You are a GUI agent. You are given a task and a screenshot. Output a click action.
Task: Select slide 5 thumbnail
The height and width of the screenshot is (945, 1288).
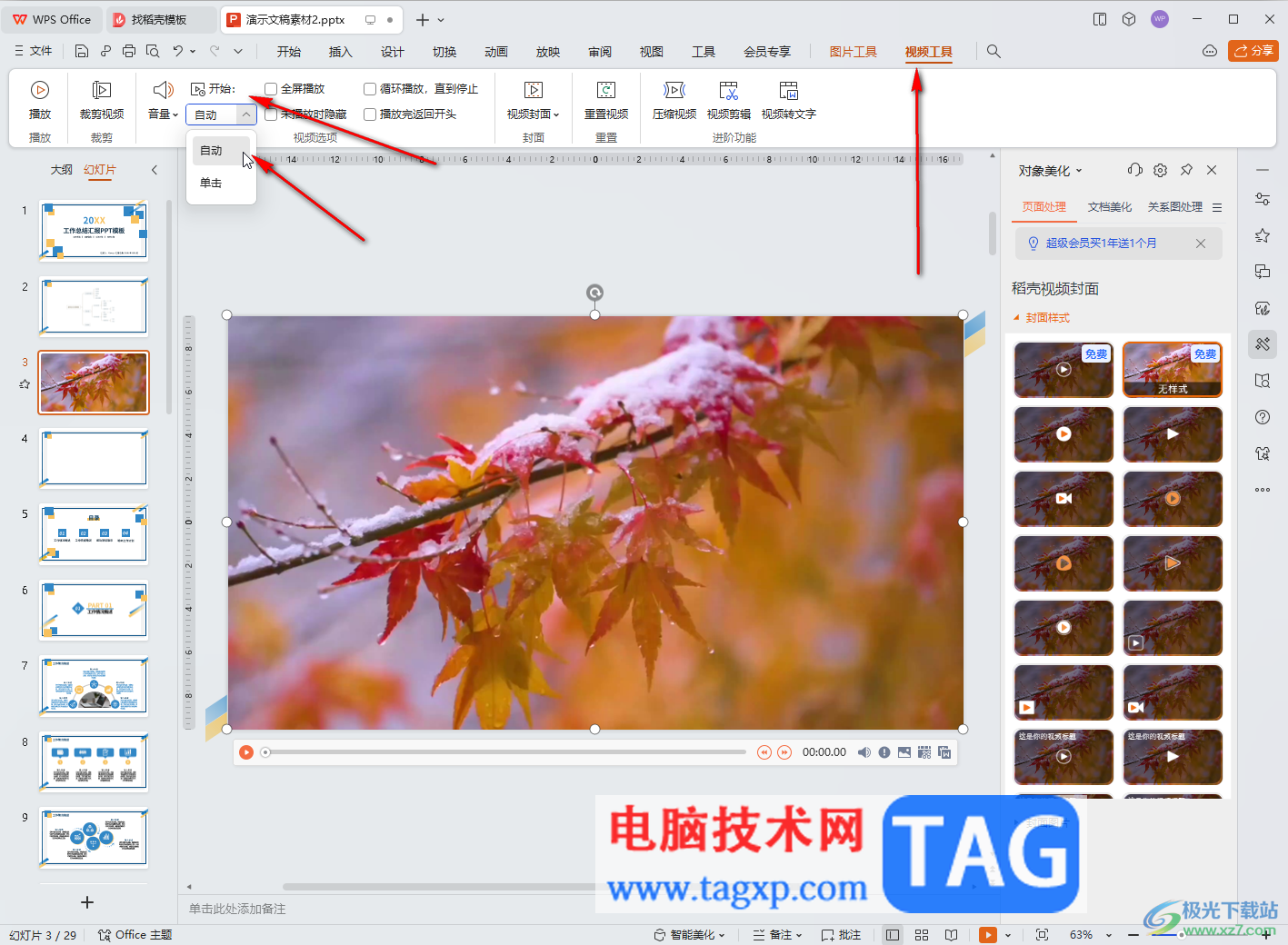coord(94,533)
